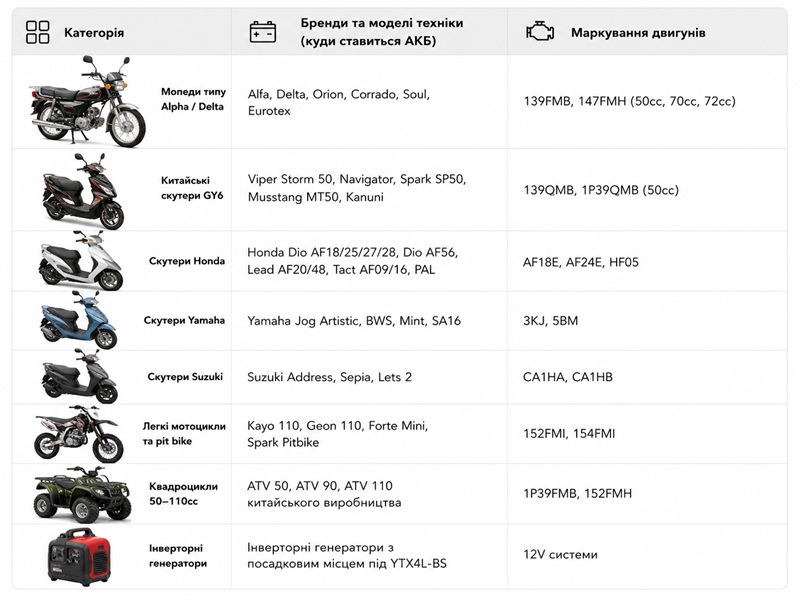Click the Скутери Honda category label

[187, 261]
